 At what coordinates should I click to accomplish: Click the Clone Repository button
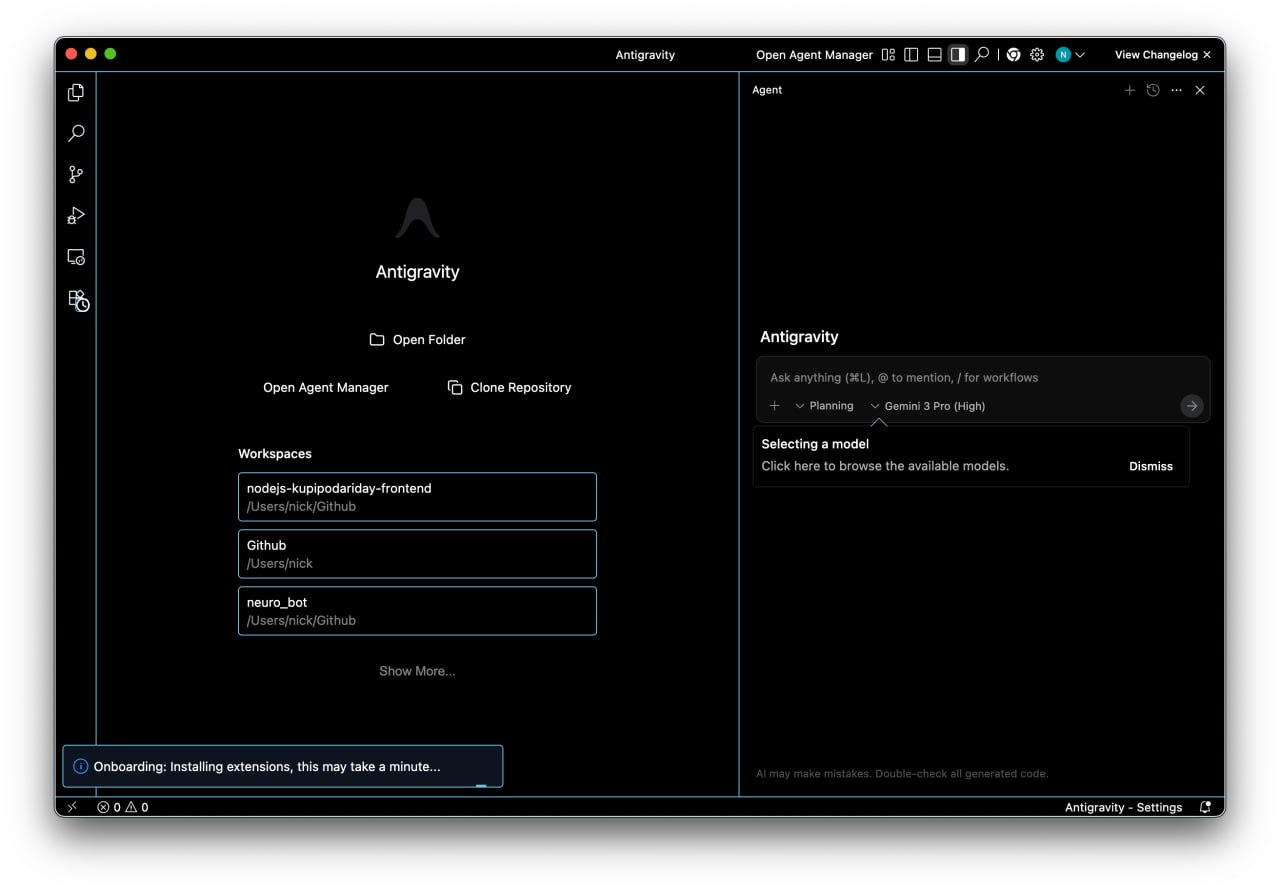pos(509,388)
